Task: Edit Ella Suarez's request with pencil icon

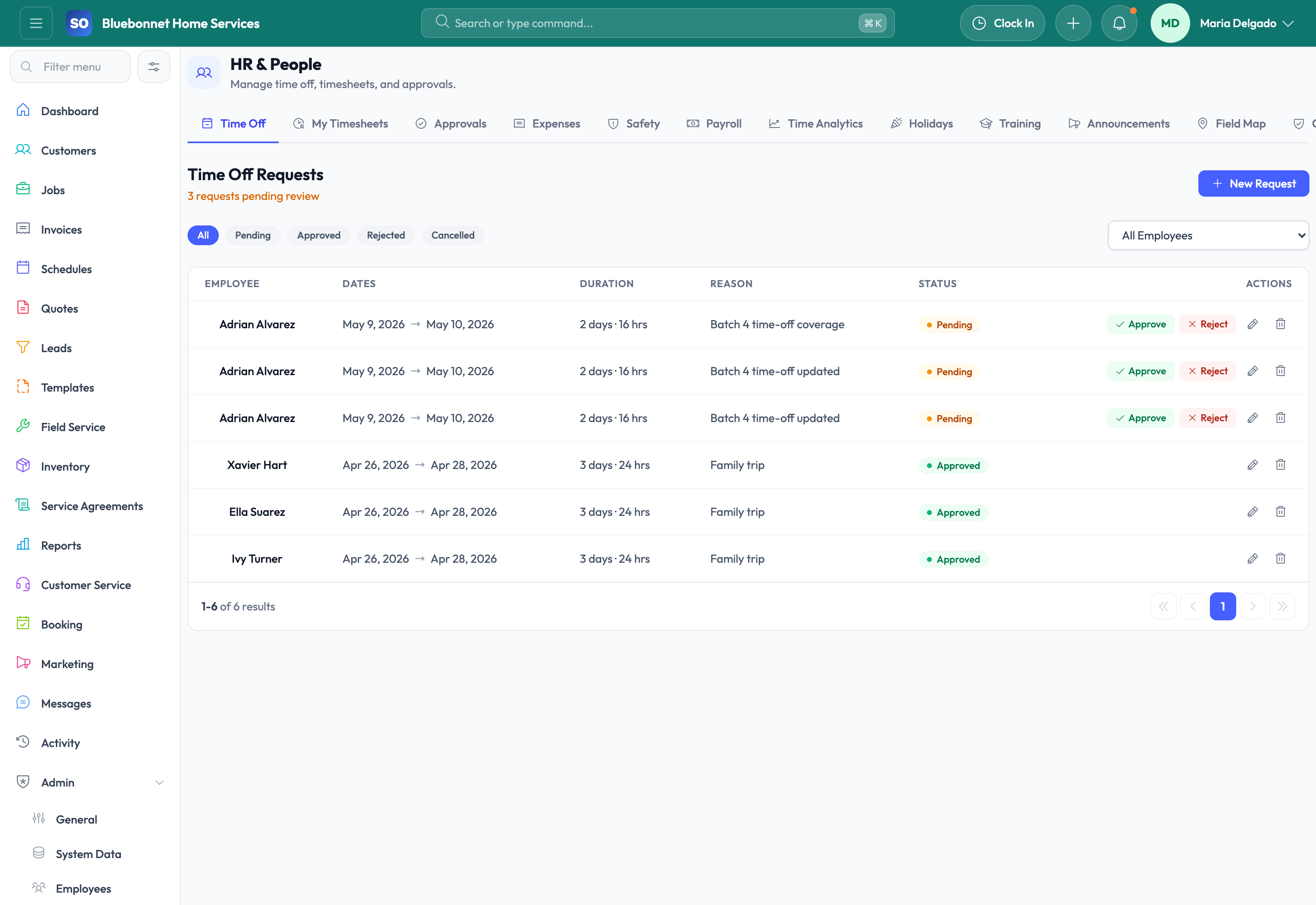Action: tap(1253, 511)
